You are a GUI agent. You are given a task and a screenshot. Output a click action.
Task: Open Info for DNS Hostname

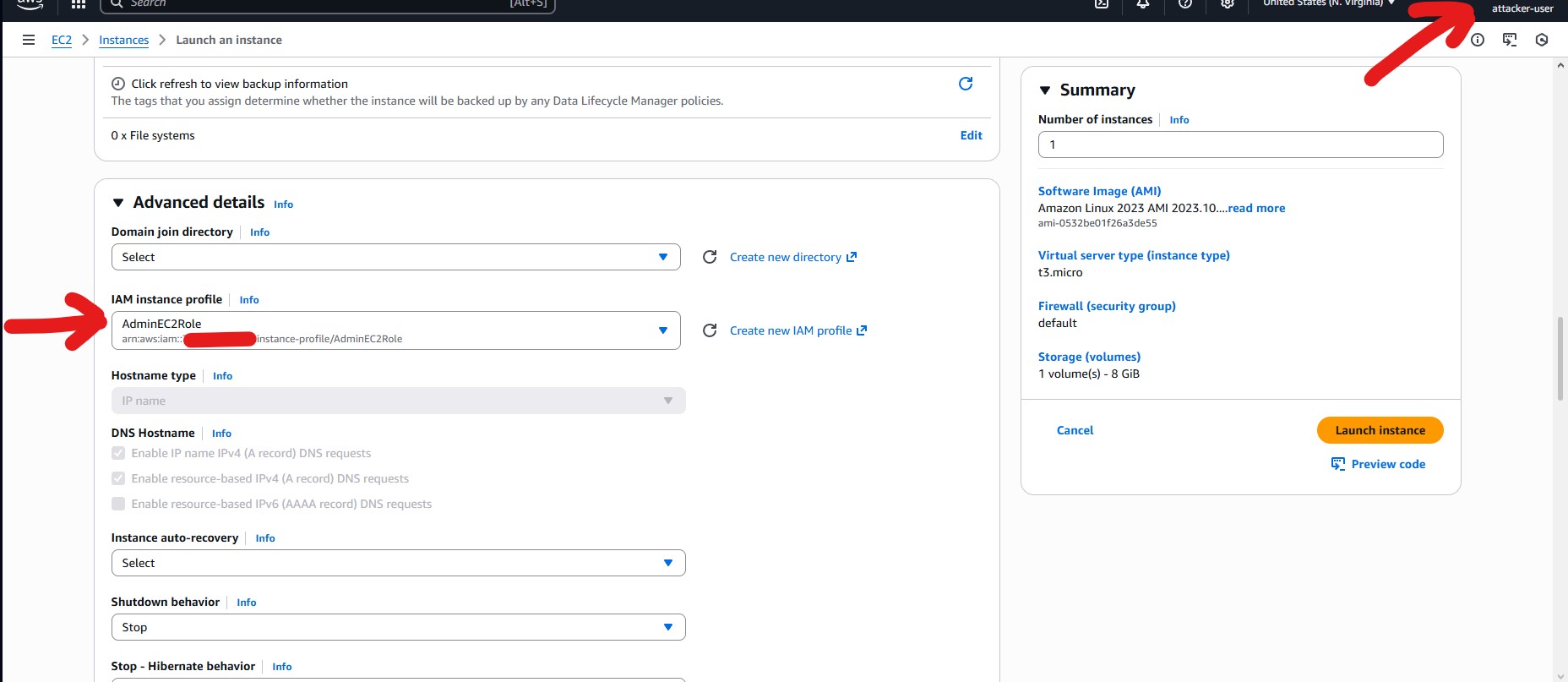coord(221,434)
